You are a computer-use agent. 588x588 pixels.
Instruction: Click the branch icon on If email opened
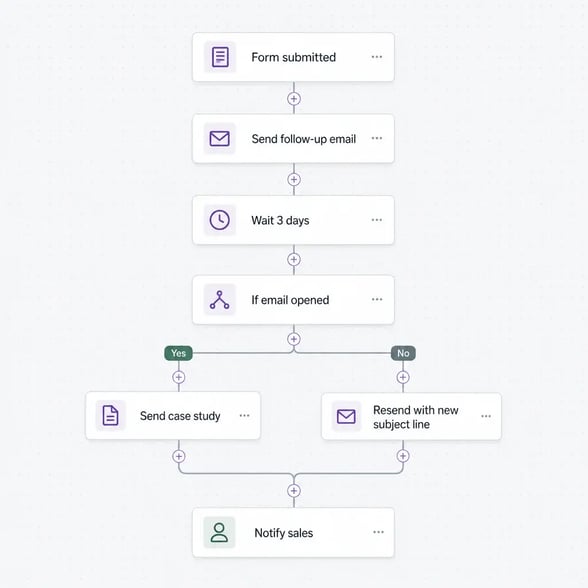220,300
